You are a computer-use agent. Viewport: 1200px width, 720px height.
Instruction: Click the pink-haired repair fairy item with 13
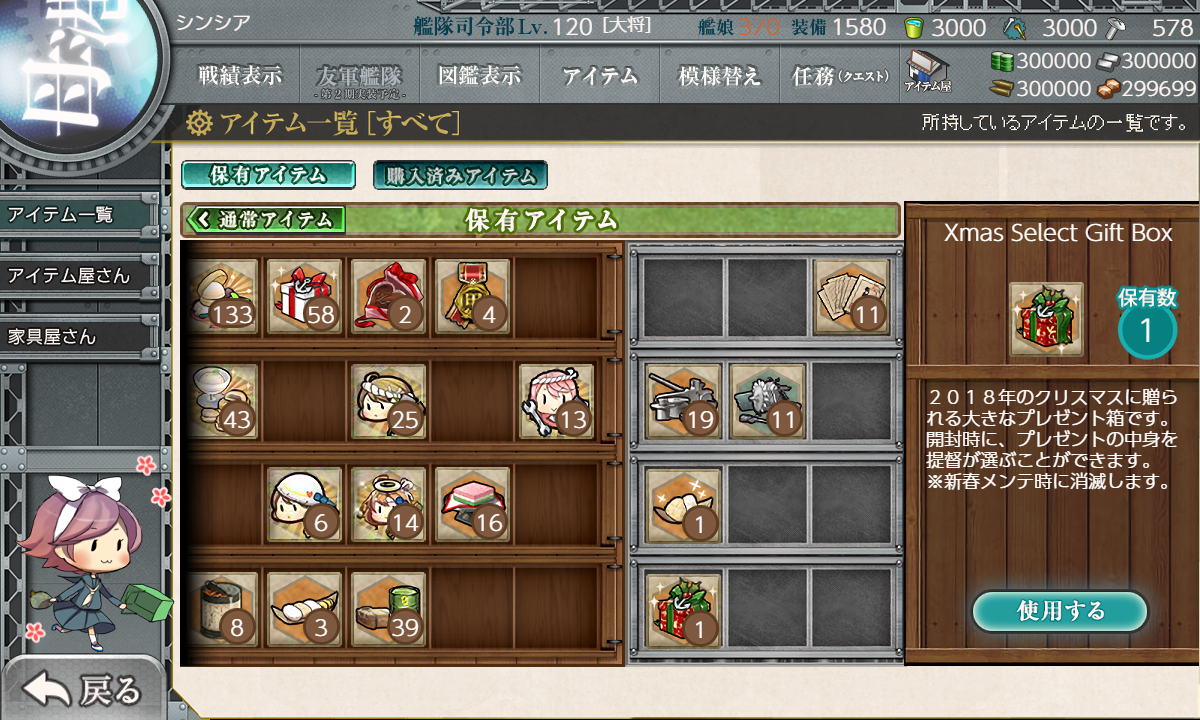click(556, 400)
